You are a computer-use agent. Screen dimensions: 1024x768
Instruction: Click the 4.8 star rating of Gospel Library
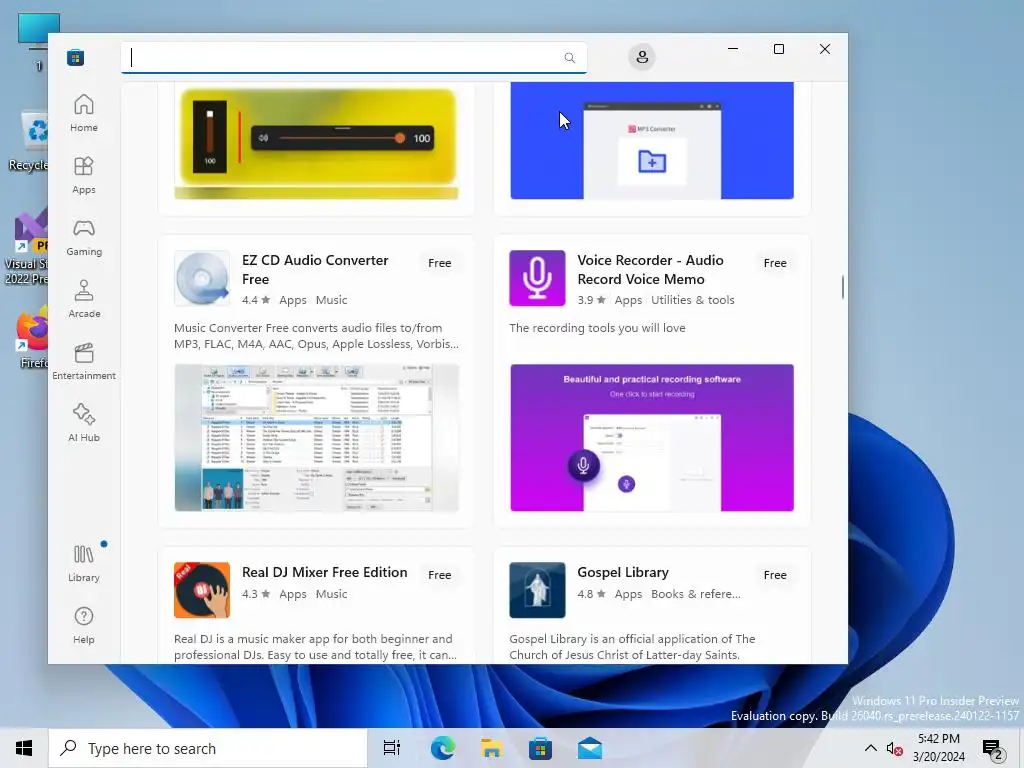[592, 594]
